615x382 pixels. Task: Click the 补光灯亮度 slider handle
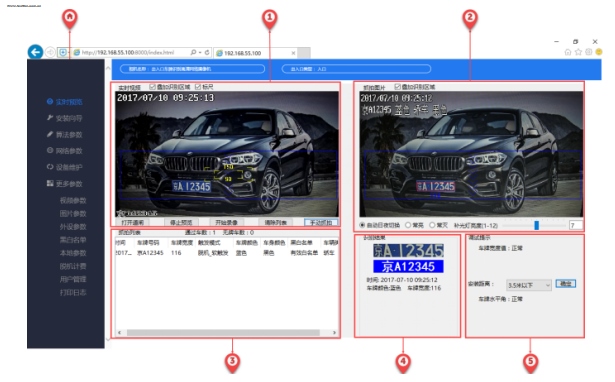(536, 225)
